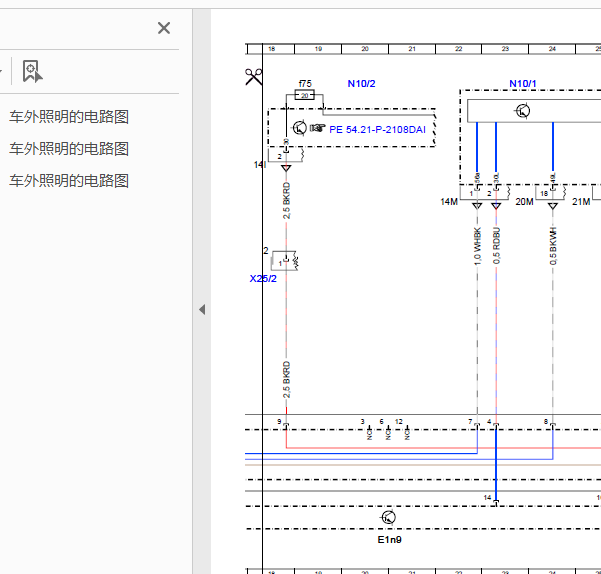The width and height of the screenshot is (601, 574).
Task: Click column 21 in the top ruler
Action: coord(412,49)
